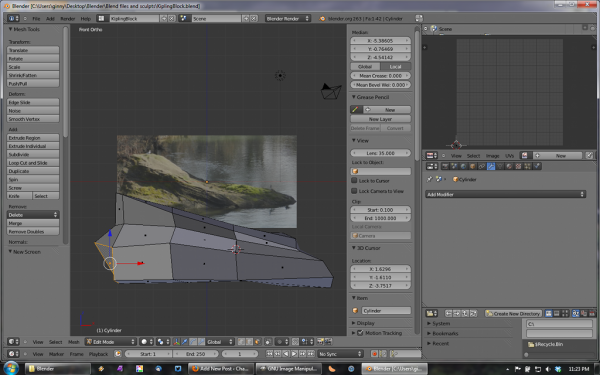Open the Material properties sphere icon
Screen dimensions: 600x375
509,166
